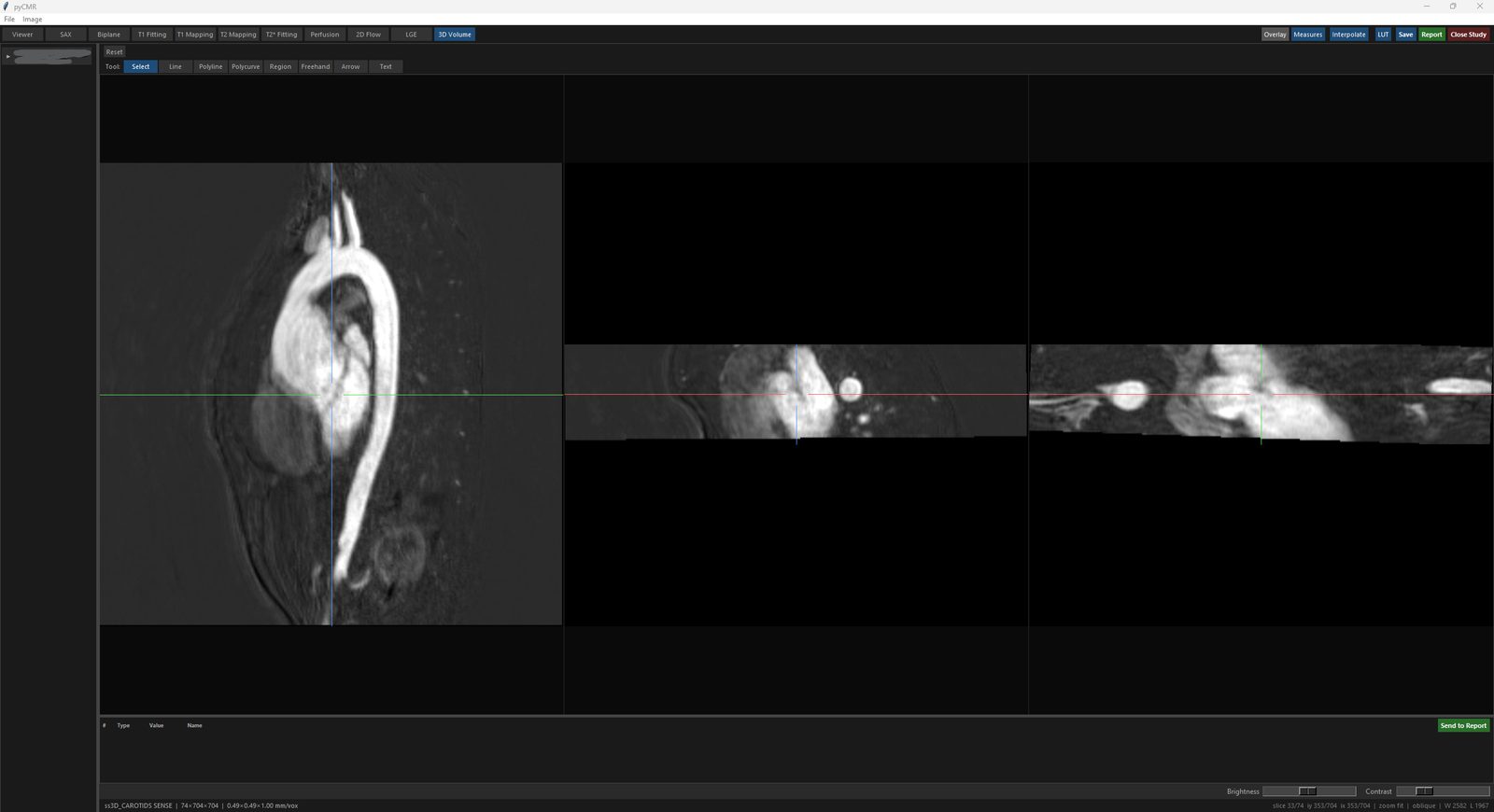The height and width of the screenshot is (812, 1494).
Task: Switch to the Viewer tab
Action: pos(22,35)
